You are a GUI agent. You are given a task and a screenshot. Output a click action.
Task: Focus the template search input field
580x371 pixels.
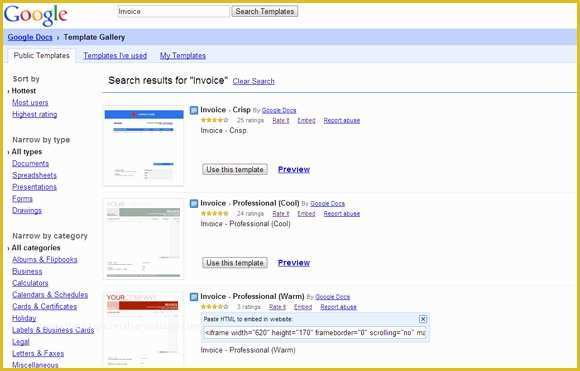coord(173,11)
